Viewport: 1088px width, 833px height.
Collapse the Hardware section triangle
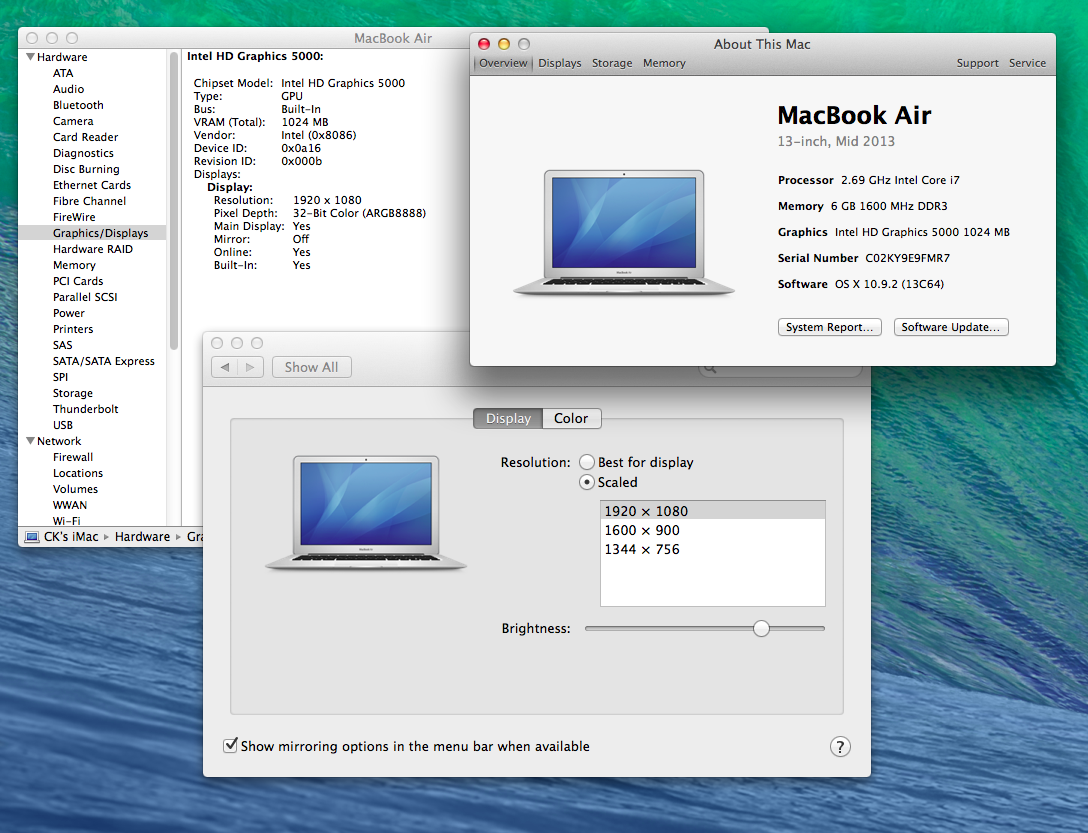(x=30, y=57)
